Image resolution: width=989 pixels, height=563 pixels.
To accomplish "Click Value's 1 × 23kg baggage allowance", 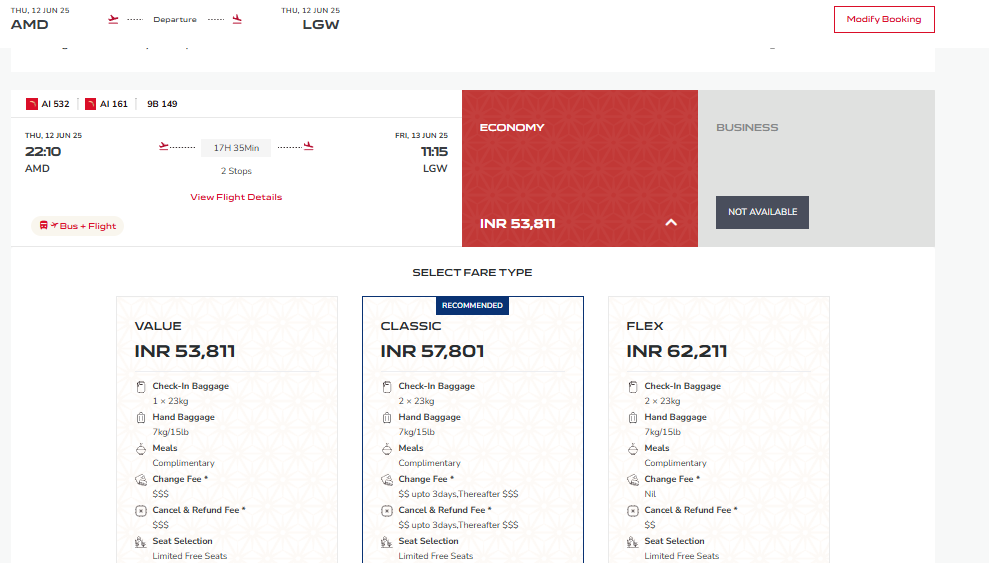I will click(170, 401).
